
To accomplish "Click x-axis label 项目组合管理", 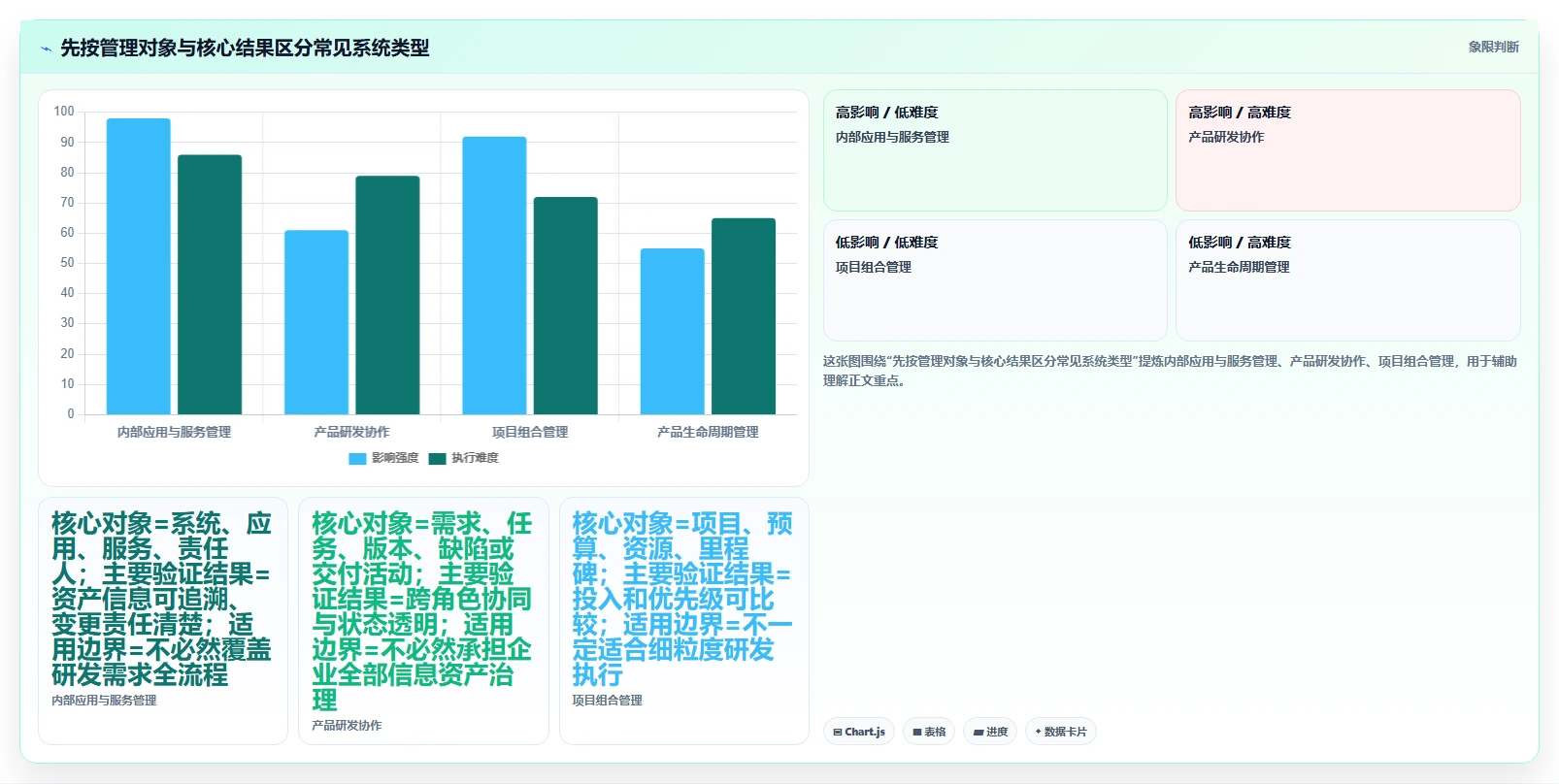I will point(530,432).
